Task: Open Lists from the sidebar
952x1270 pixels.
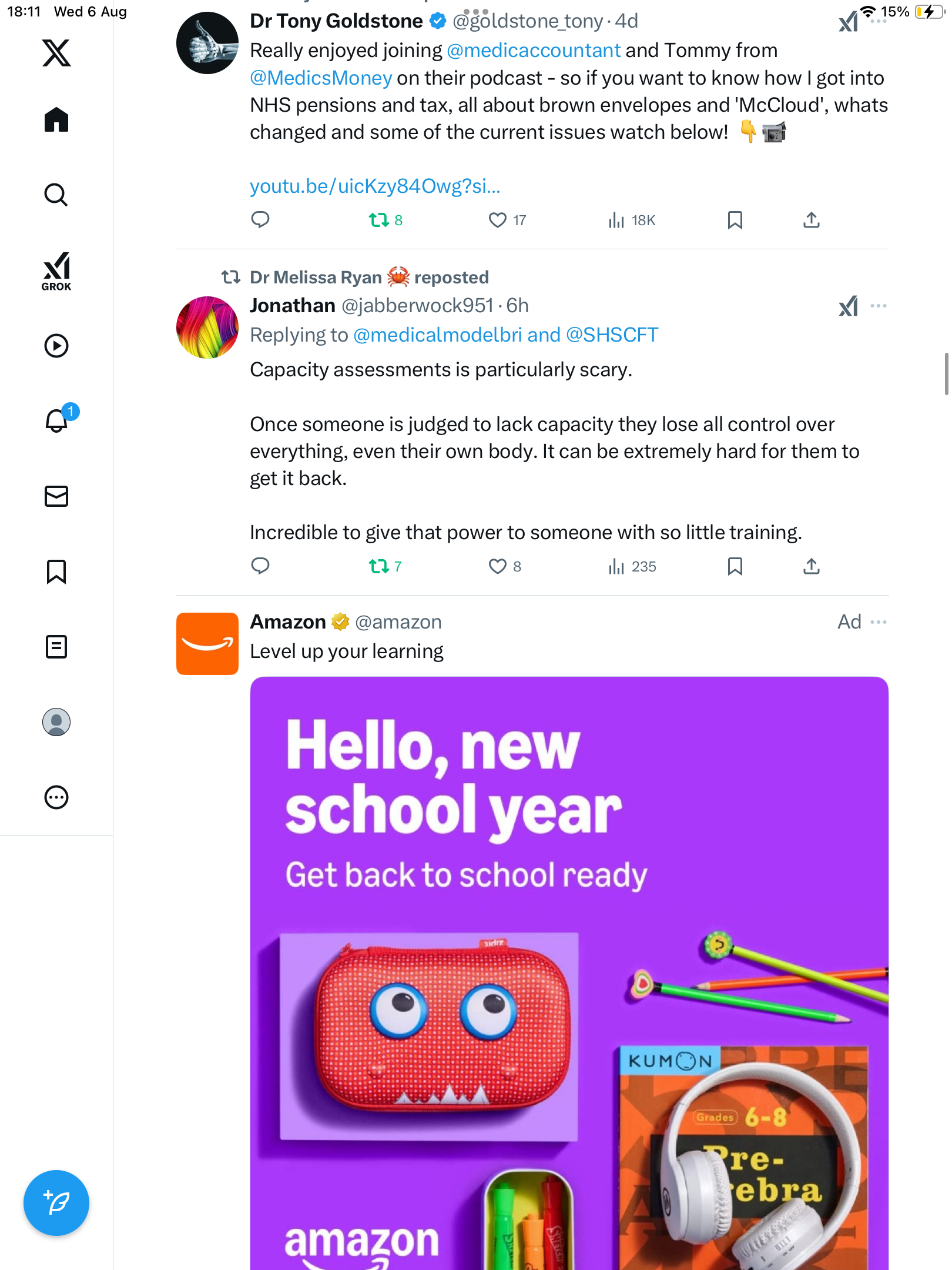Action: [56, 647]
